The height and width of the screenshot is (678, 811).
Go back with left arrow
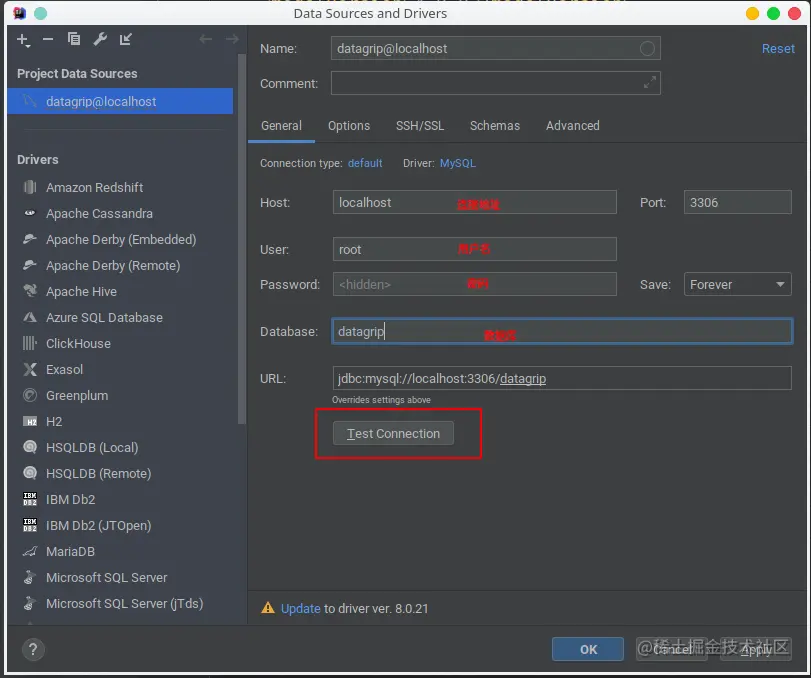coord(205,39)
